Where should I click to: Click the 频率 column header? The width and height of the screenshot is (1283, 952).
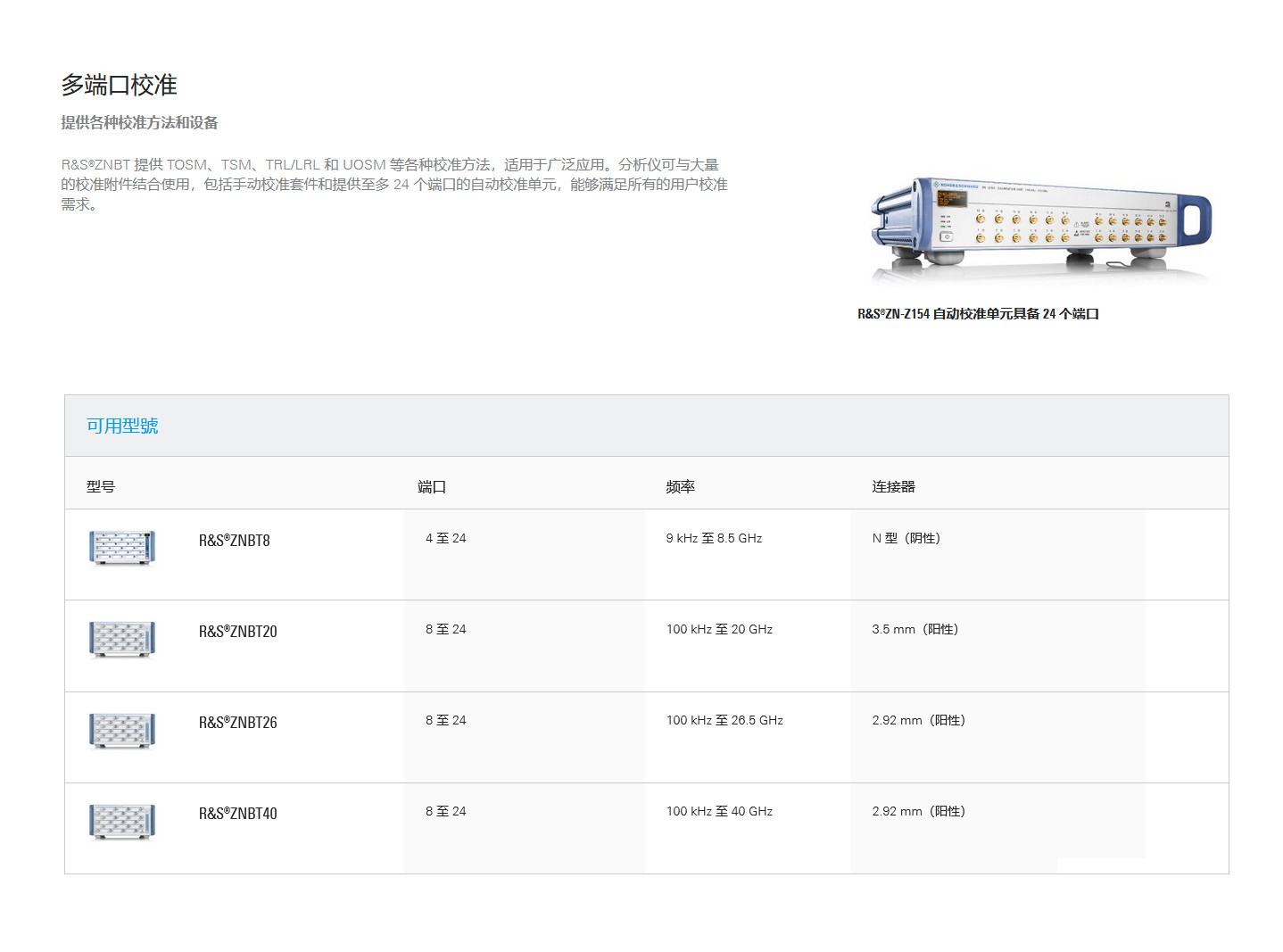tap(680, 487)
